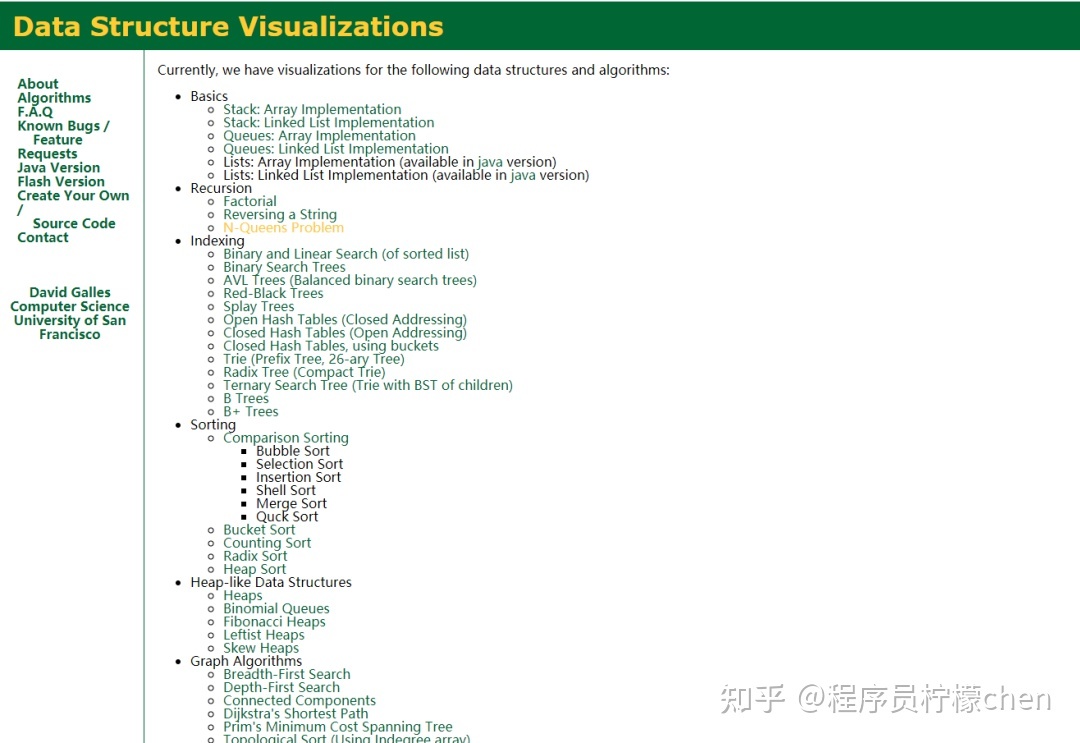Open Counting Sort visualization
1080x743 pixels.
(x=267, y=543)
